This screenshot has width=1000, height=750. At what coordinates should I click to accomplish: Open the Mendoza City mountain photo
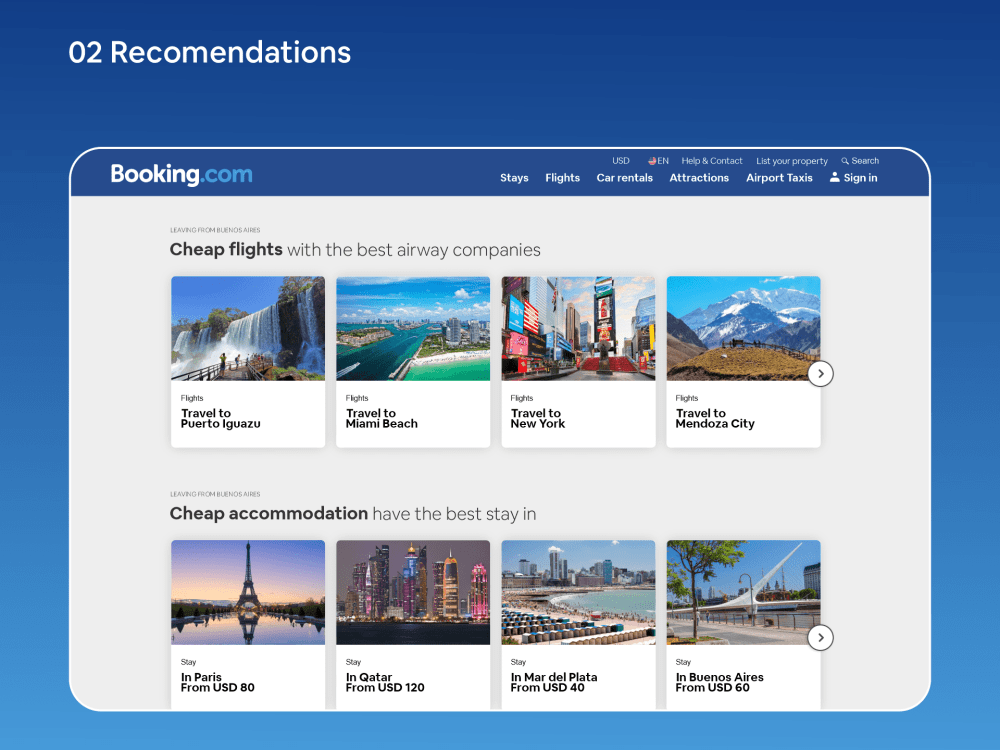pos(744,328)
